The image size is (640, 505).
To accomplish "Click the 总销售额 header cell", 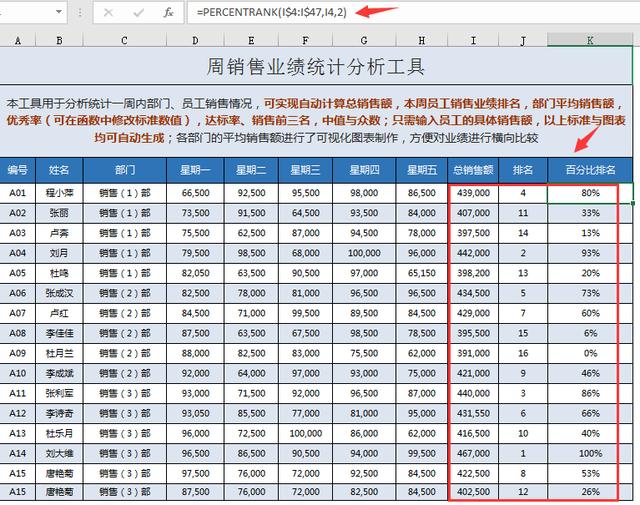I will [474, 170].
